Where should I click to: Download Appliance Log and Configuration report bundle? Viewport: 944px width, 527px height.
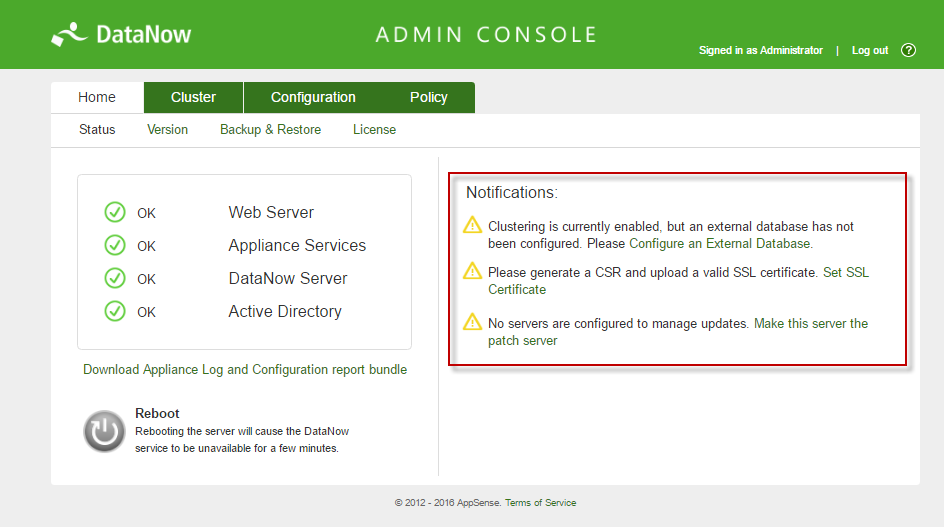point(245,370)
